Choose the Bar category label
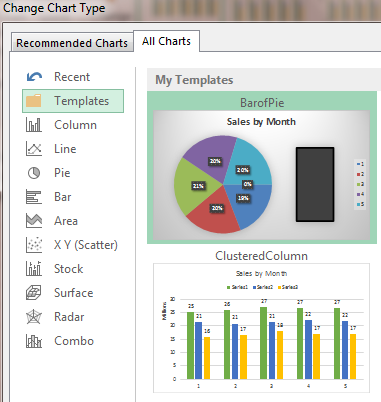The width and height of the screenshot is (381, 402). click(x=63, y=197)
